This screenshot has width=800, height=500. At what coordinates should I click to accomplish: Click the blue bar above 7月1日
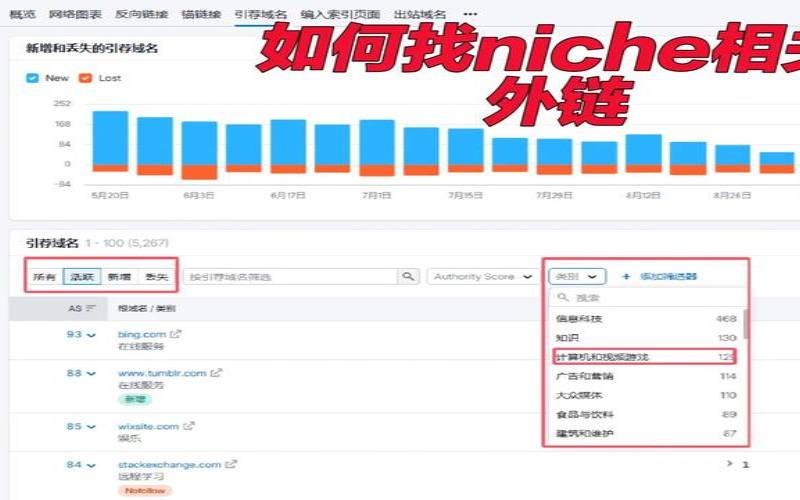tap(377, 142)
